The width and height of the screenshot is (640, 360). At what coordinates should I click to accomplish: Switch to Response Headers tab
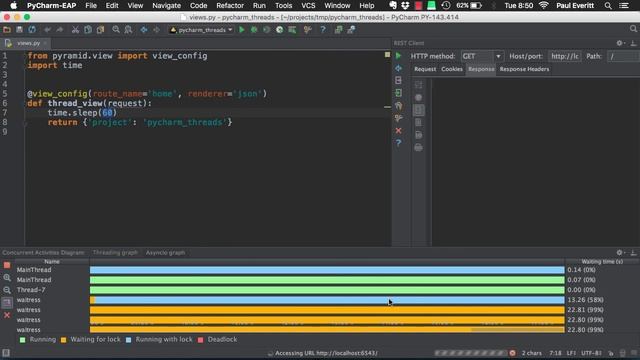(524, 69)
